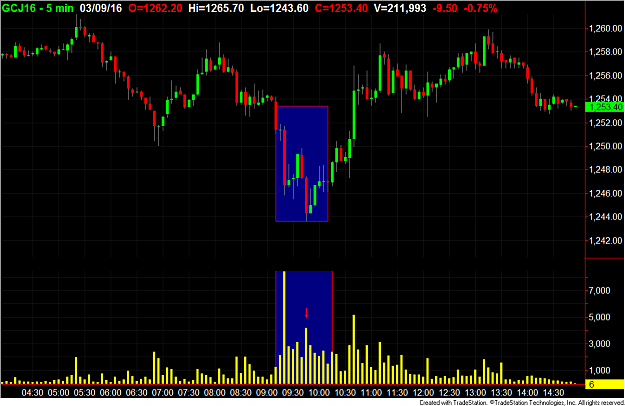Click the V=211,993 volume readout
Viewport: 625px width, 406px height.
(x=400, y=8)
